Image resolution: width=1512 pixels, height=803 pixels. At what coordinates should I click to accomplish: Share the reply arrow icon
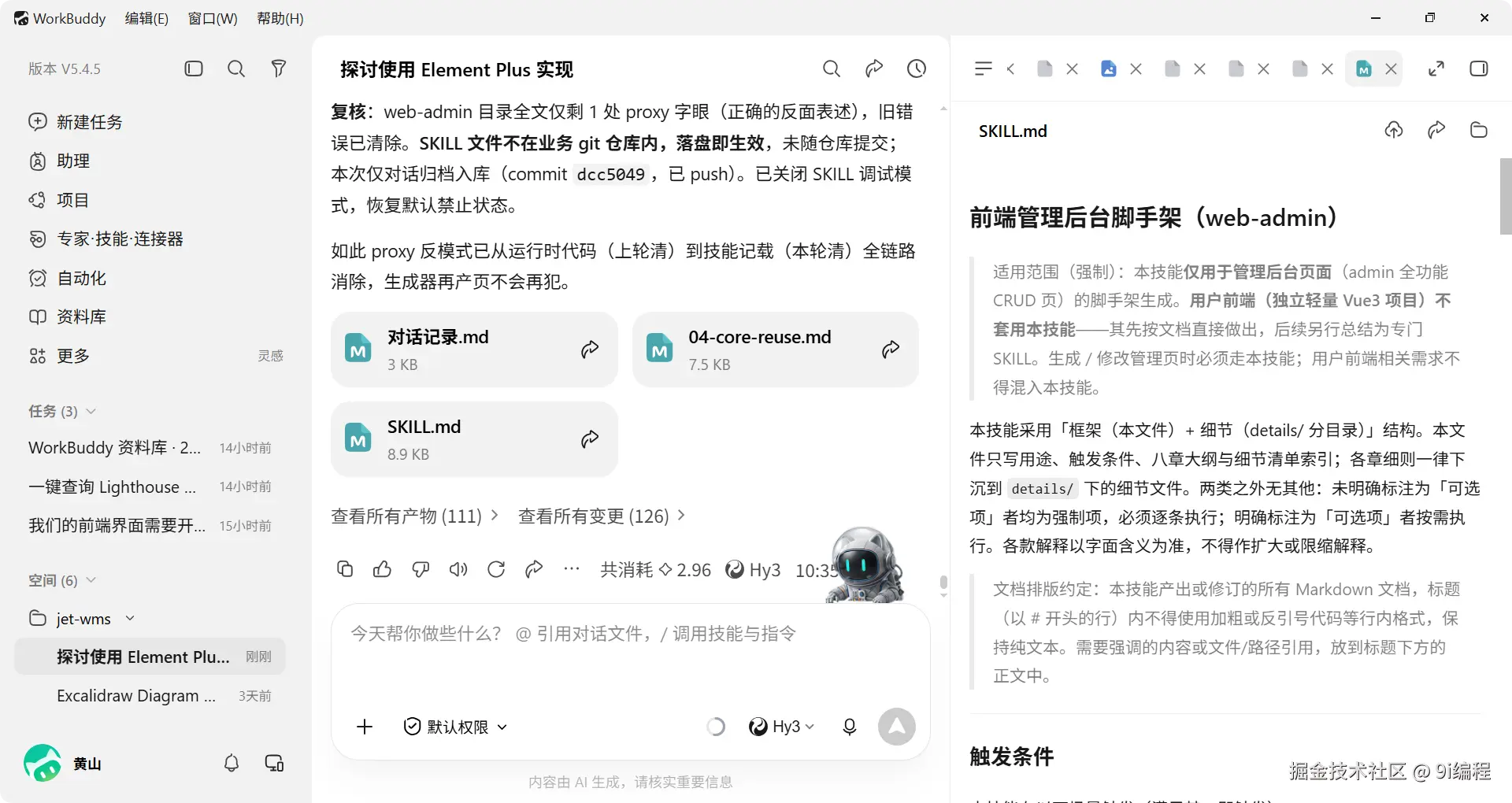tap(534, 569)
